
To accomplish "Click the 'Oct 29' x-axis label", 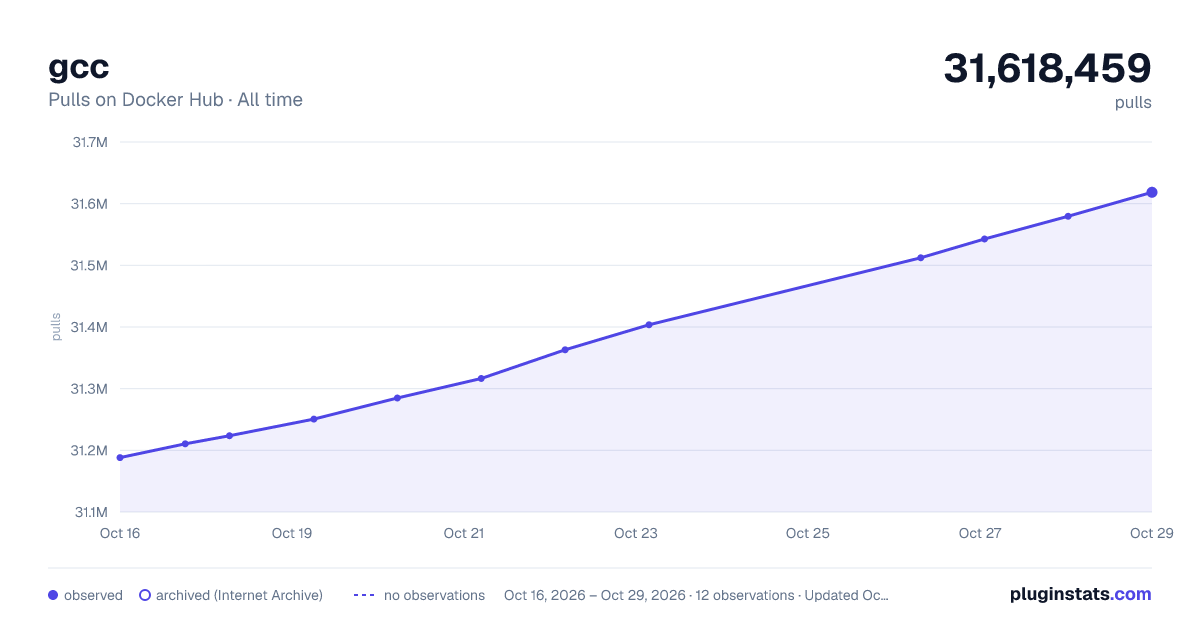I will point(1150,533).
